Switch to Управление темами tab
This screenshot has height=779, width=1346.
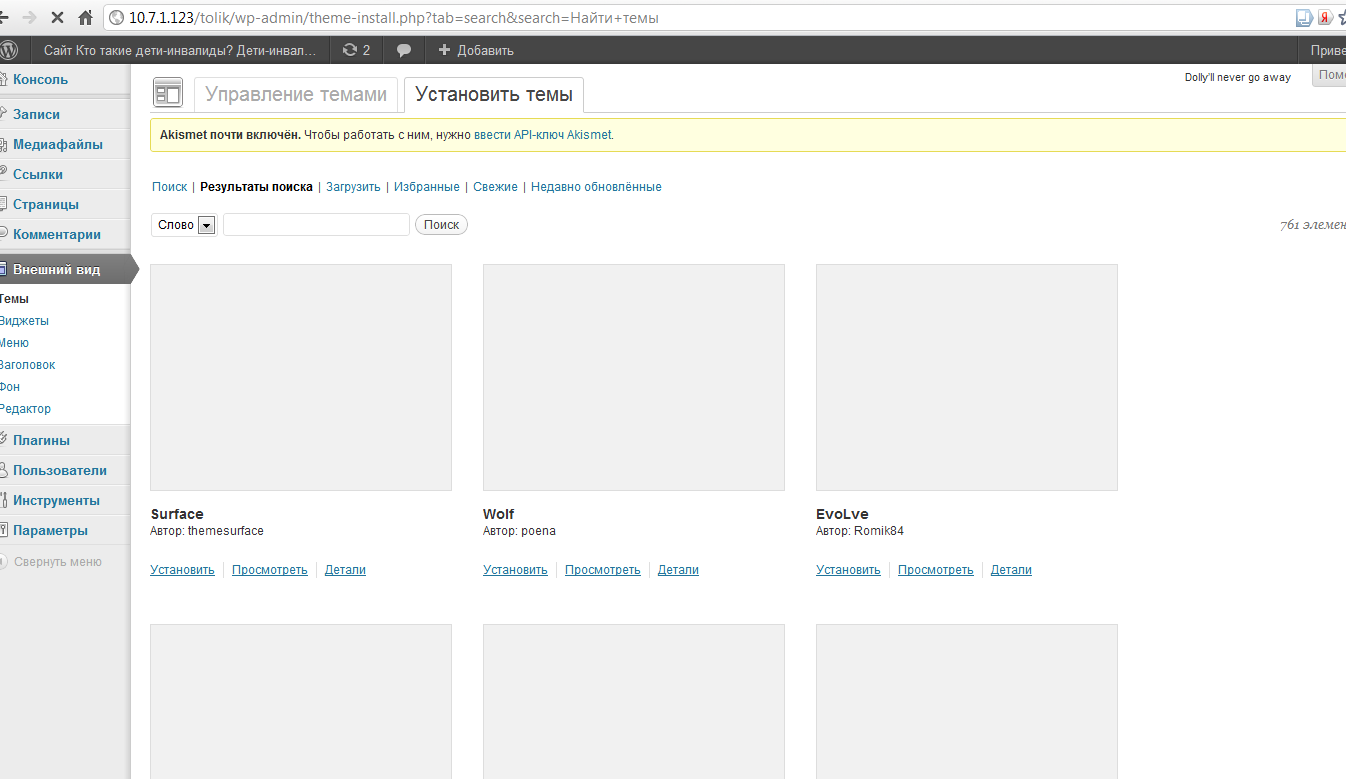[x=296, y=95]
